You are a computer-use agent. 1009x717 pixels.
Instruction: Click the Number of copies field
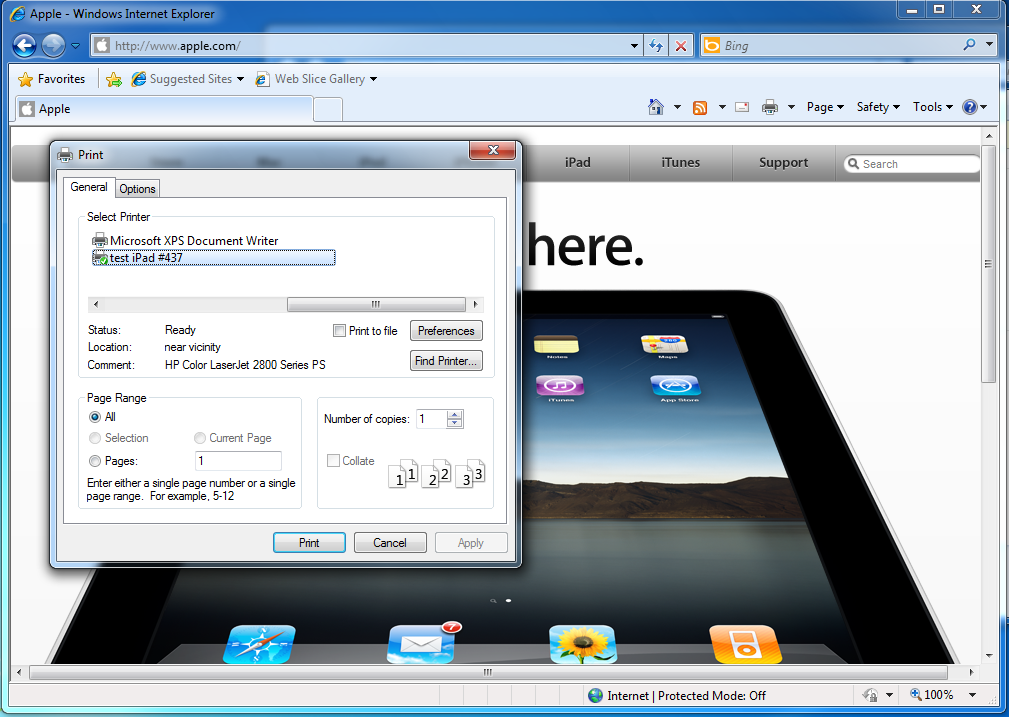[x=432, y=419]
